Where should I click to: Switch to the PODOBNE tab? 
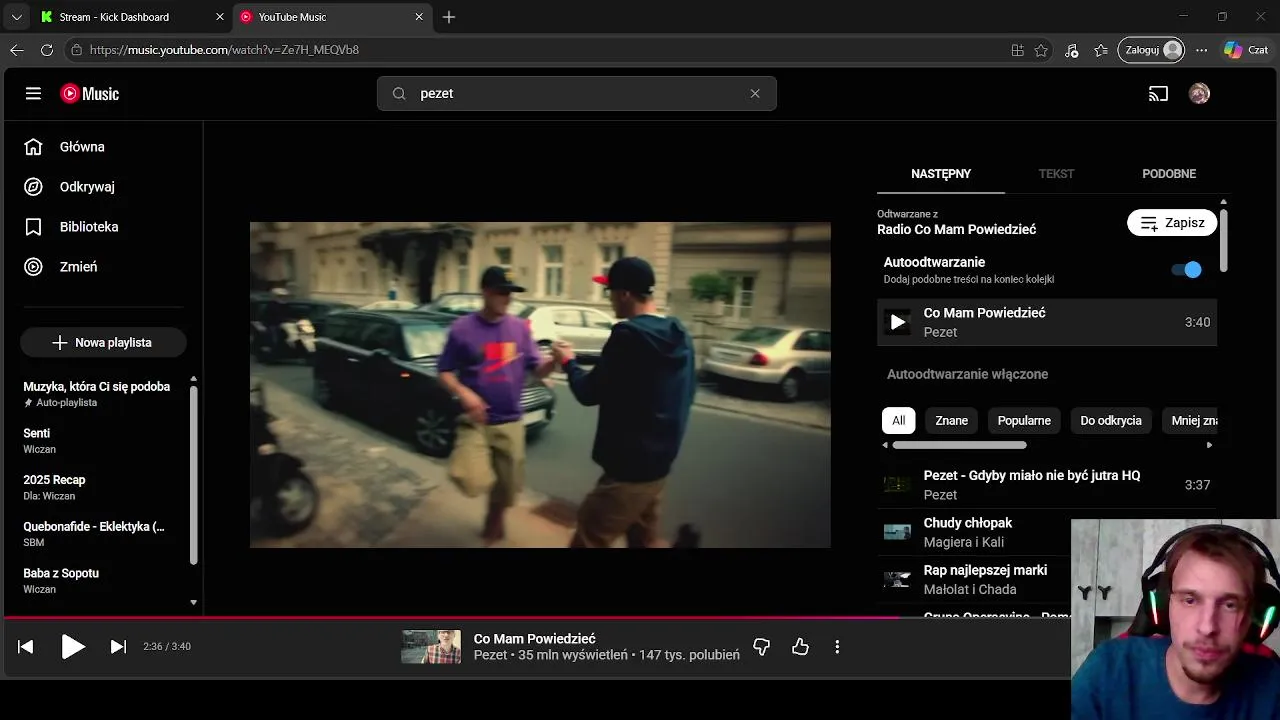pyautogui.click(x=1169, y=174)
